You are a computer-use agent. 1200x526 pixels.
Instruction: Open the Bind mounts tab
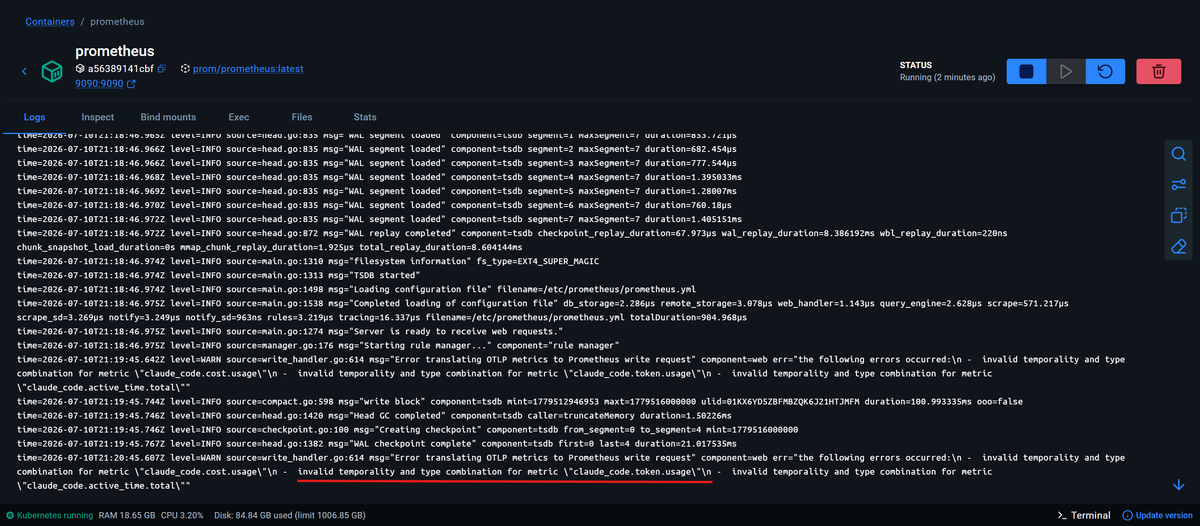[168, 117]
